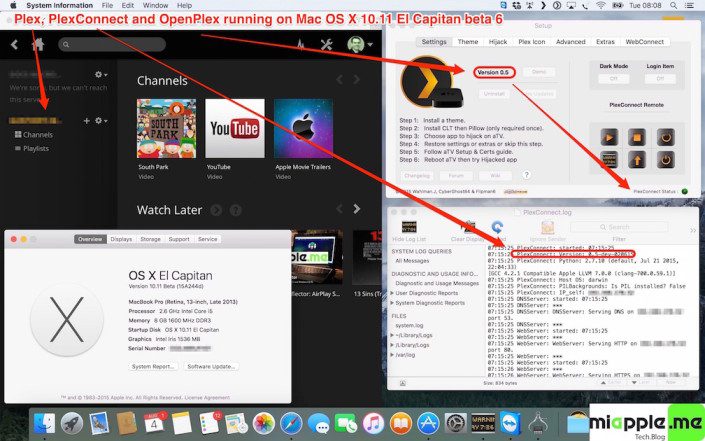This screenshot has height=441, width=705.
Task: Click the Plex search field
Action: click(x=112, y=45)
